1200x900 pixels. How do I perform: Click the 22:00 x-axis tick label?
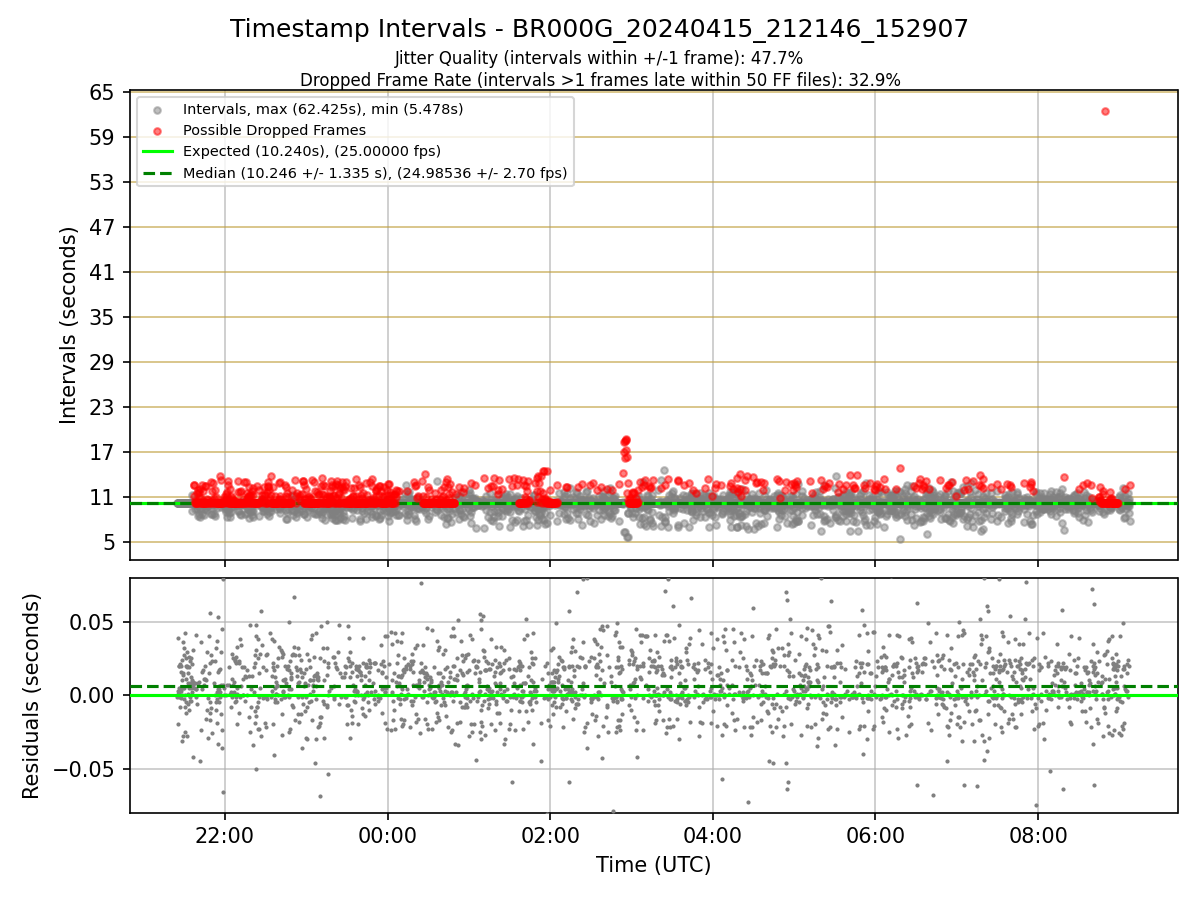click(x=225, y=834)
